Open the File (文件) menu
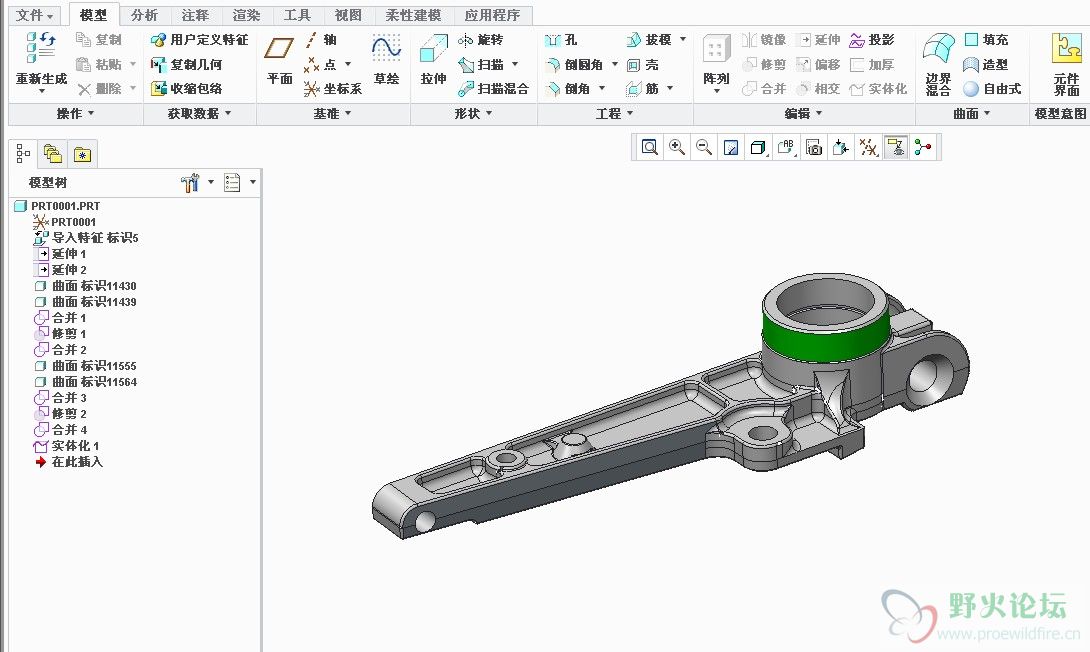 coord(34,15)
